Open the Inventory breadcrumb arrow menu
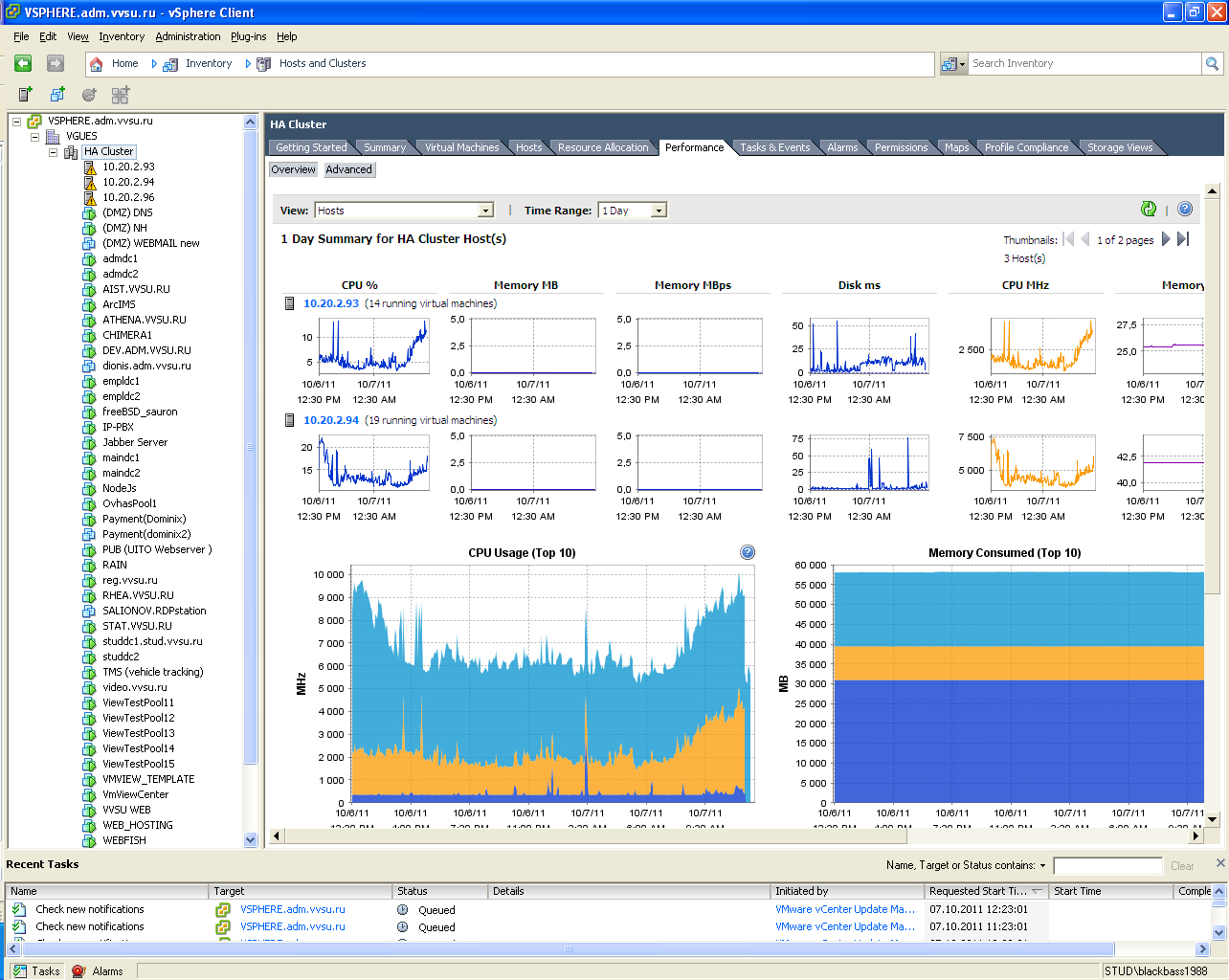Image resolution: width=1229 pixels, height=980 pixels. [154, 64]
